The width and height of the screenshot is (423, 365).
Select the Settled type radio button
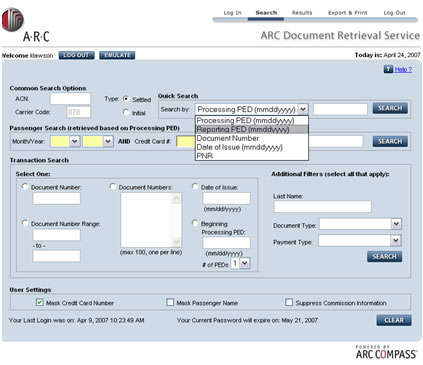[x=126, y=99]
